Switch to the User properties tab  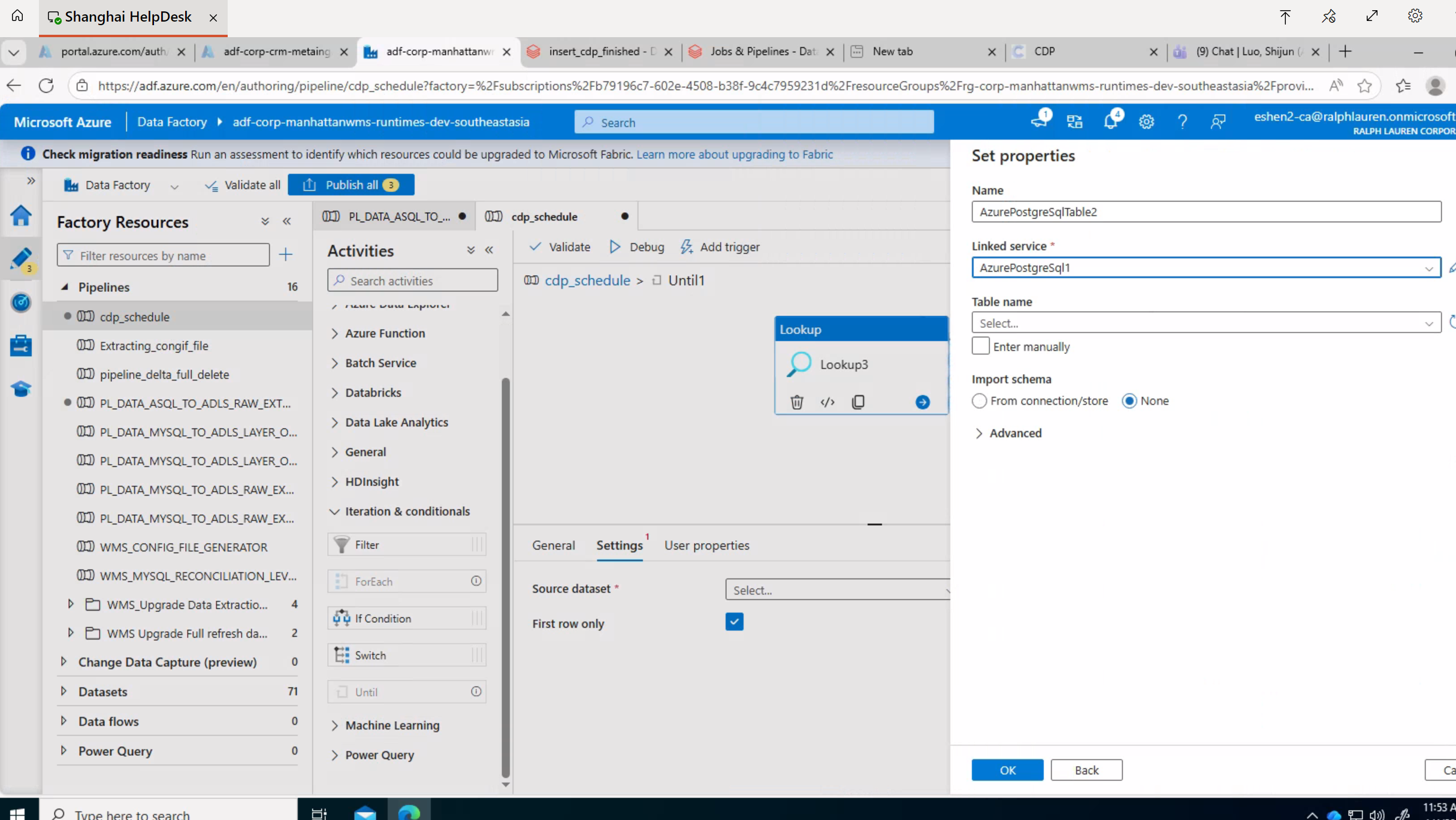click(706, 545)
